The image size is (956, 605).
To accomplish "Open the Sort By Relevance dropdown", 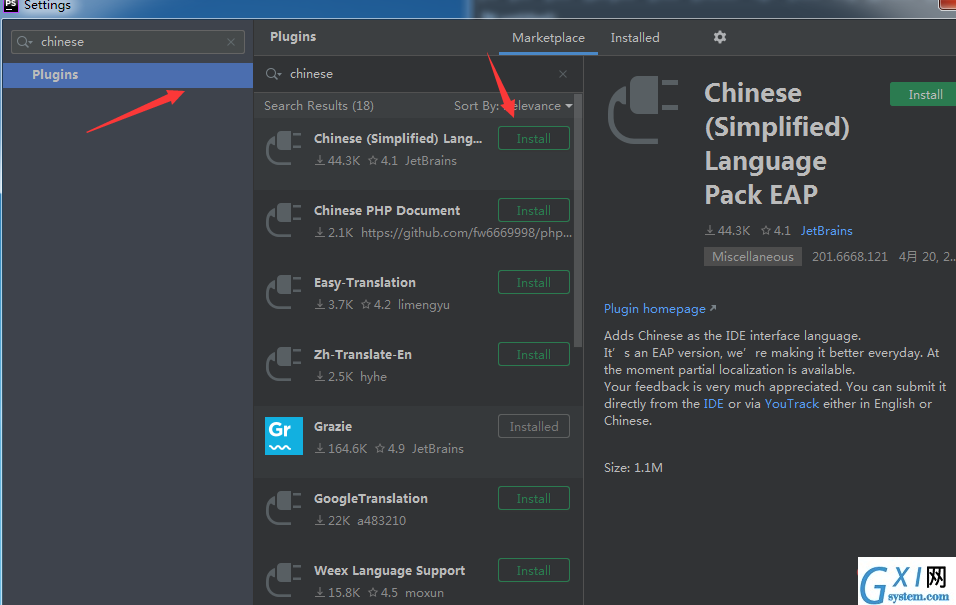I will (513, 106).
